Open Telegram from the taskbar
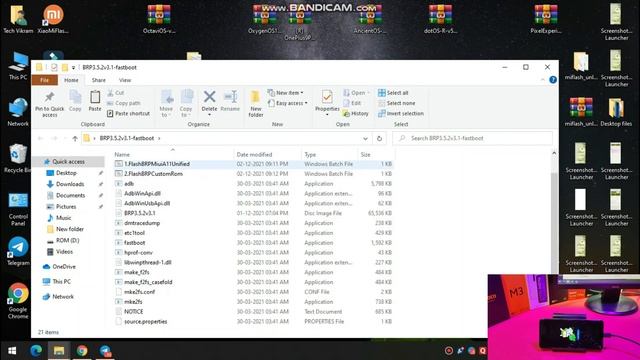The width and height of the screenshot is (640, 360). coord(105,351)
